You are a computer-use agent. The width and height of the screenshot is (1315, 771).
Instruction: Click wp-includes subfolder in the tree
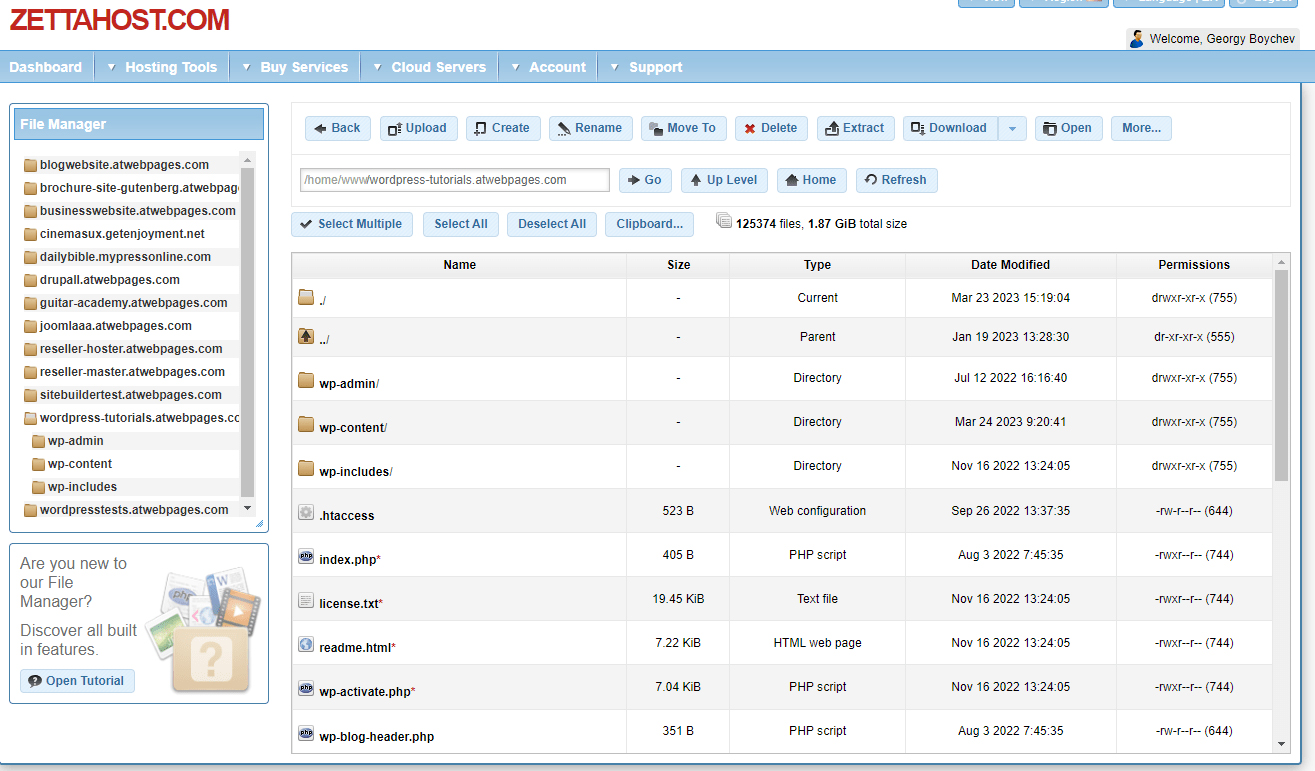pos(82,487)
